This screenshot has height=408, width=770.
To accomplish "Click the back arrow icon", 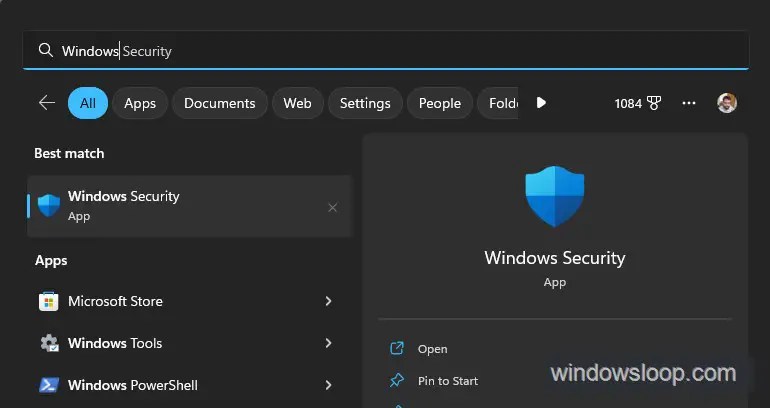I will [x=46, y=103].
